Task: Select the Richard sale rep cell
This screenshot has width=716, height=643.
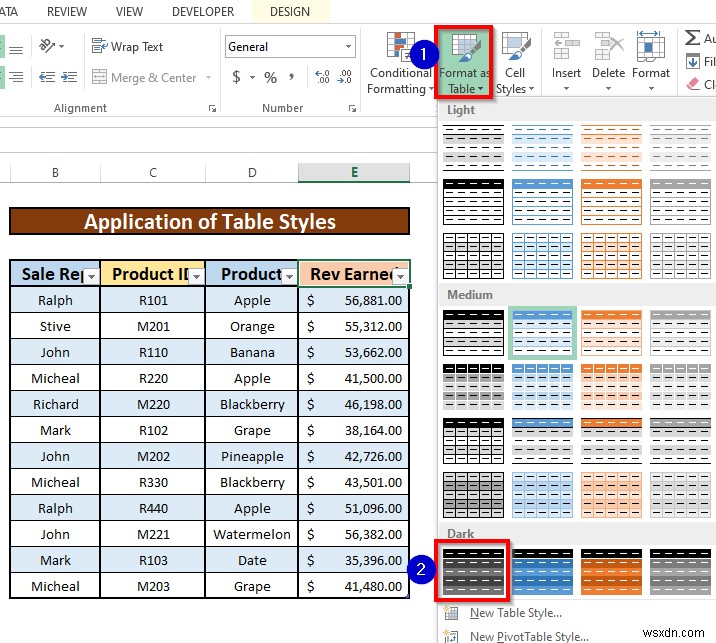Action: tap(55, 404)
